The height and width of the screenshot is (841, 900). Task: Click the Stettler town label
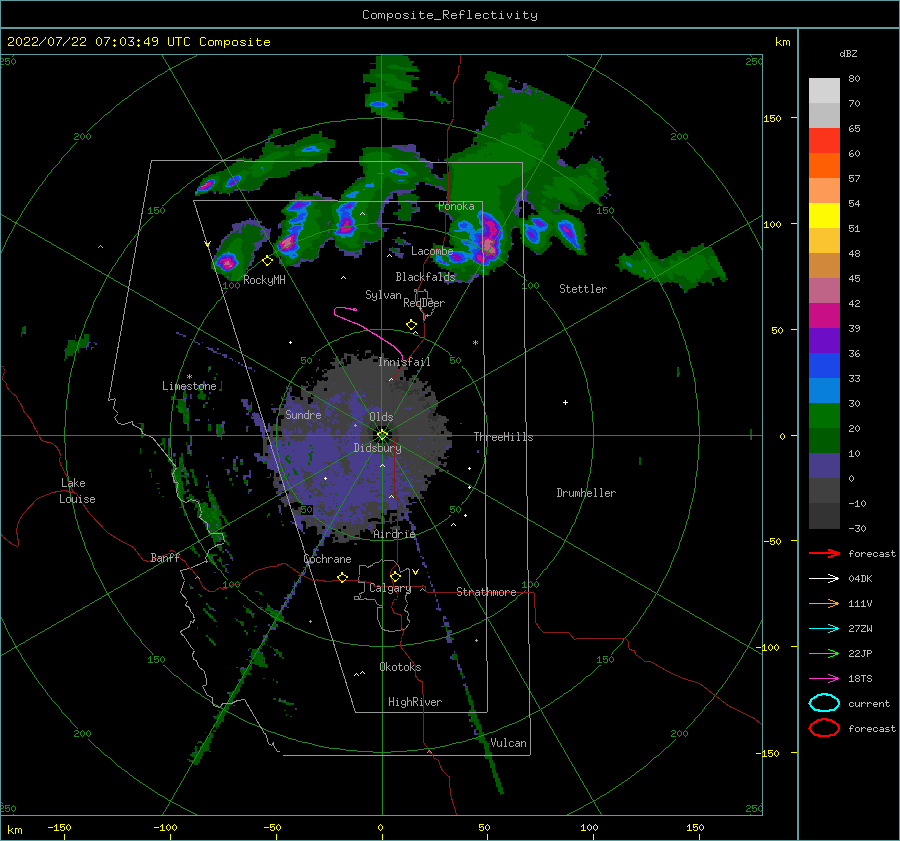pos(583,289)
